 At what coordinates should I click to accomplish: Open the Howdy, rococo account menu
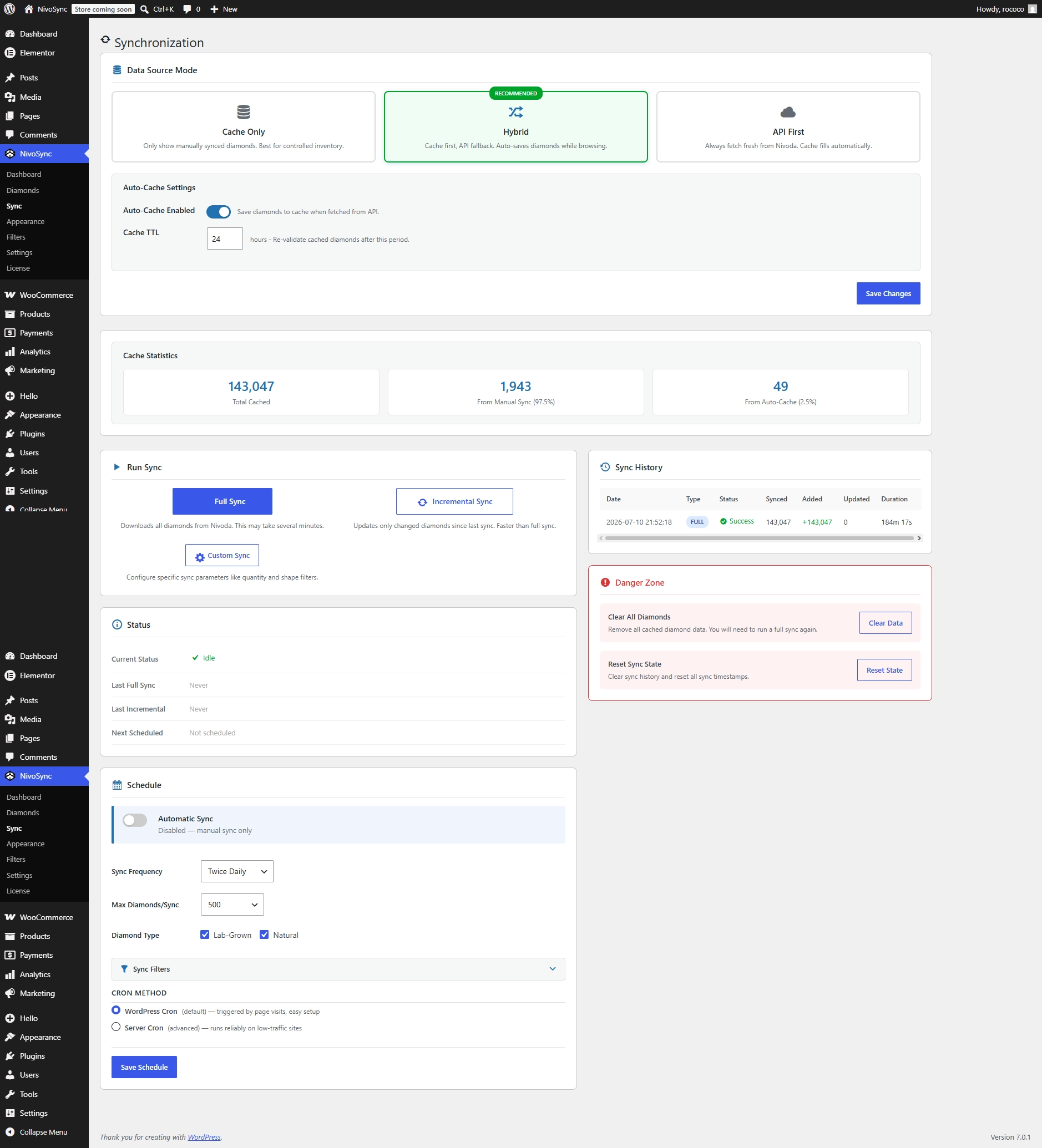click(x=1006, y=9)
